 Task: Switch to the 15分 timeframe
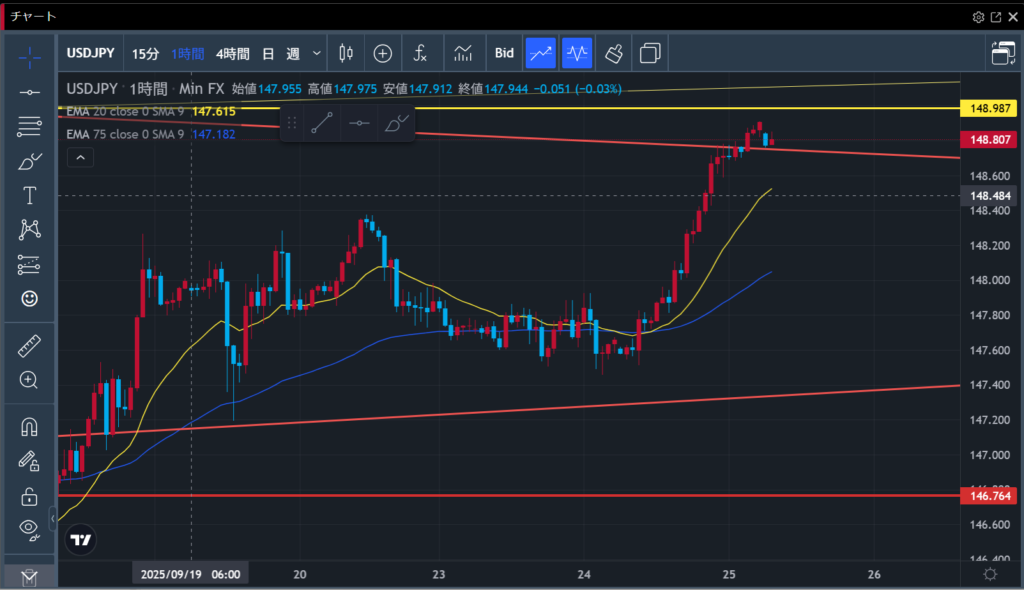click(145, 53)
